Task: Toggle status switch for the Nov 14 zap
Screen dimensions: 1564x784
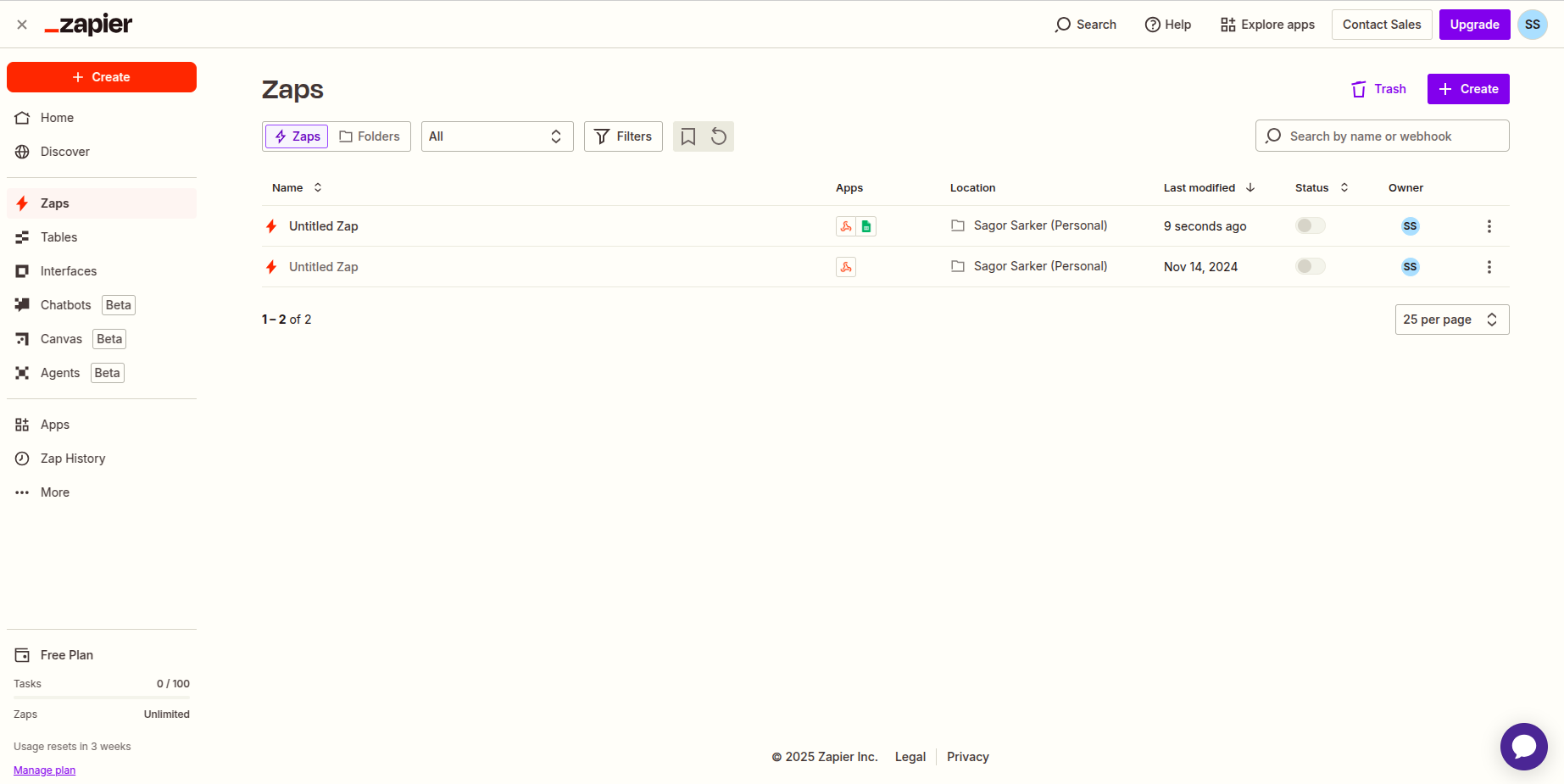Action: (x=1311, y=266)
